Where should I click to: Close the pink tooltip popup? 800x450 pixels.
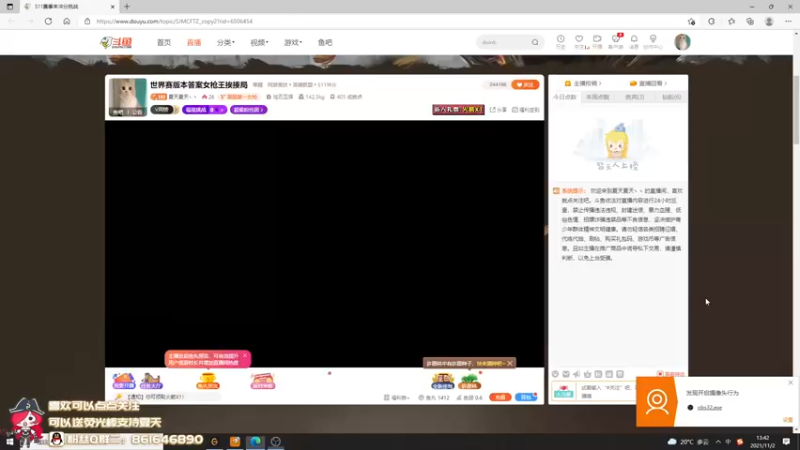click(x=245, y=356)
